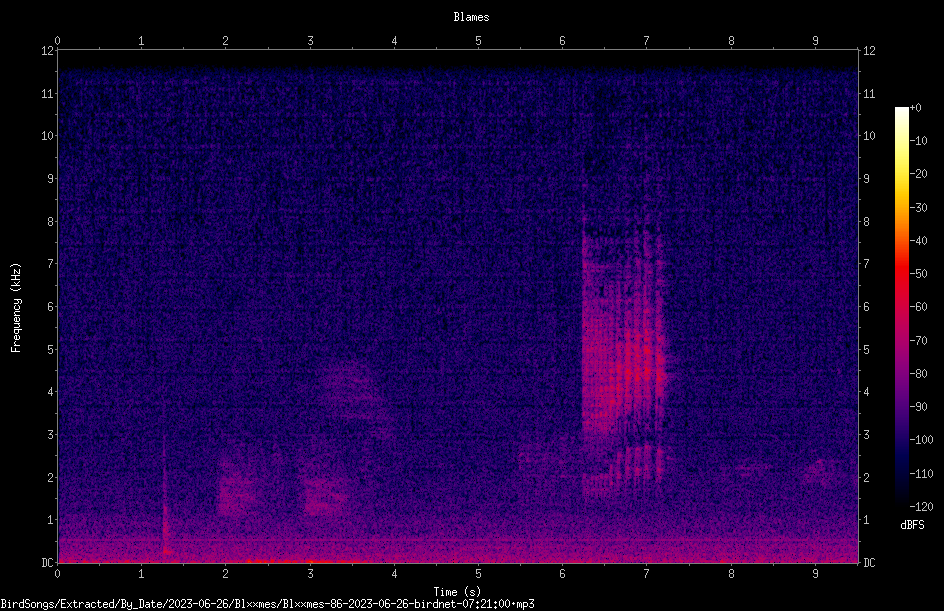Screen dimensions: 944x611
Task: Click the "-120" value on the dBFS scale
Action: click(x=921, y=507)
